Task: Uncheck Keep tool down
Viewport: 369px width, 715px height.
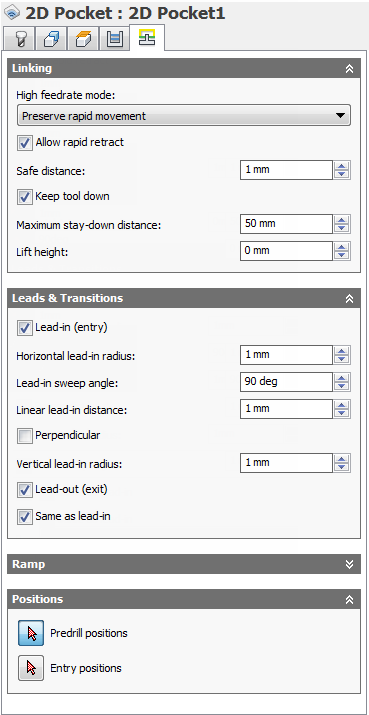Action: point(25,197)
